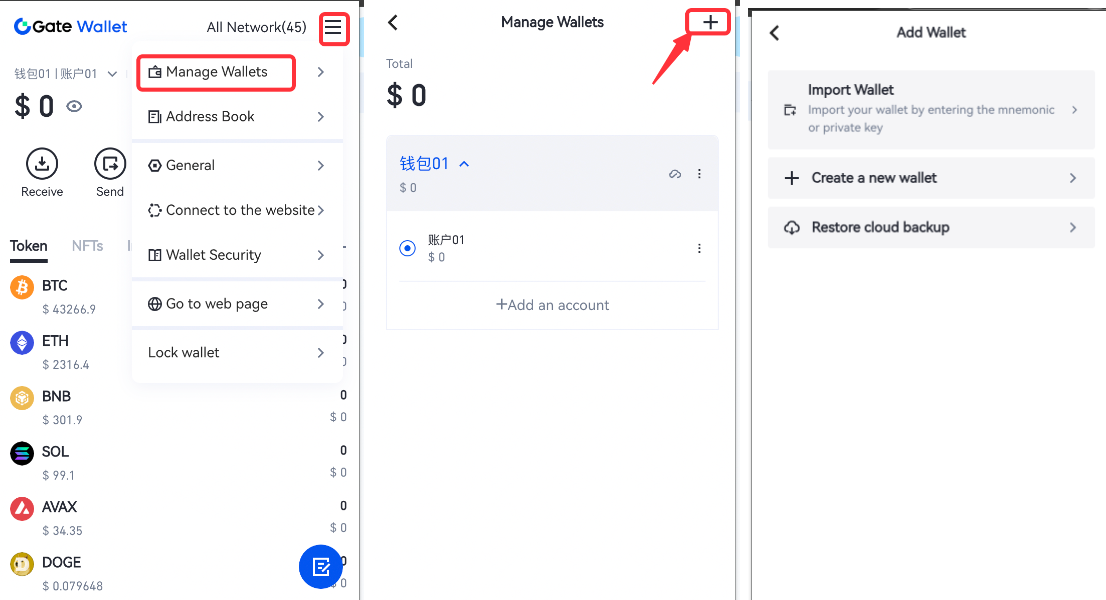1106x600 pixels.
Task: Open the All Network(45) selector
Action: click(x=256, y=27)
